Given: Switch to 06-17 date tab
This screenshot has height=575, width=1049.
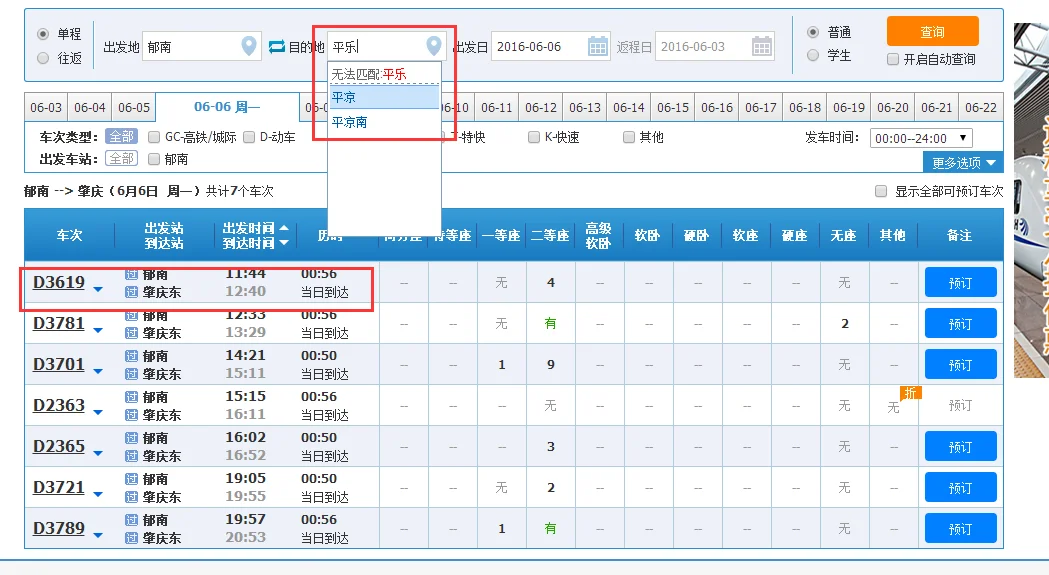Looking at the screenshot, I should tap(761, 107).
